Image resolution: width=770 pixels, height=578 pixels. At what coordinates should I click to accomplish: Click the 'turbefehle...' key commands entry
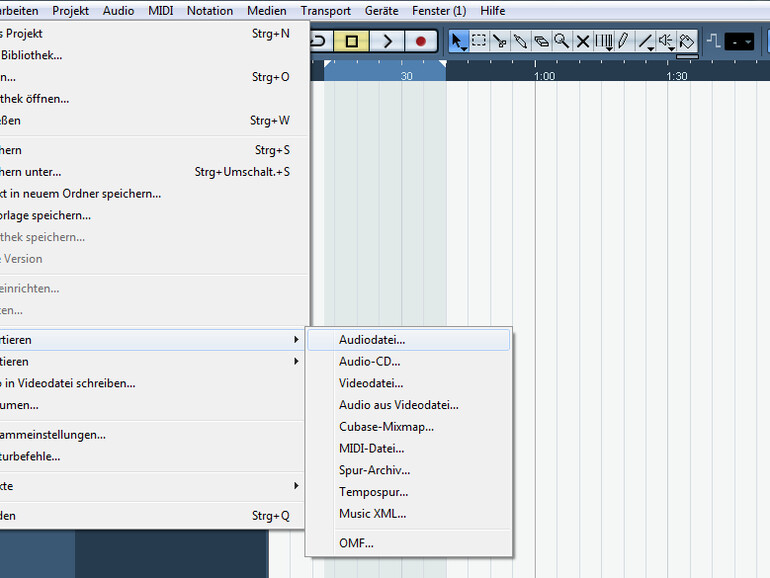[x=152, y=456]
